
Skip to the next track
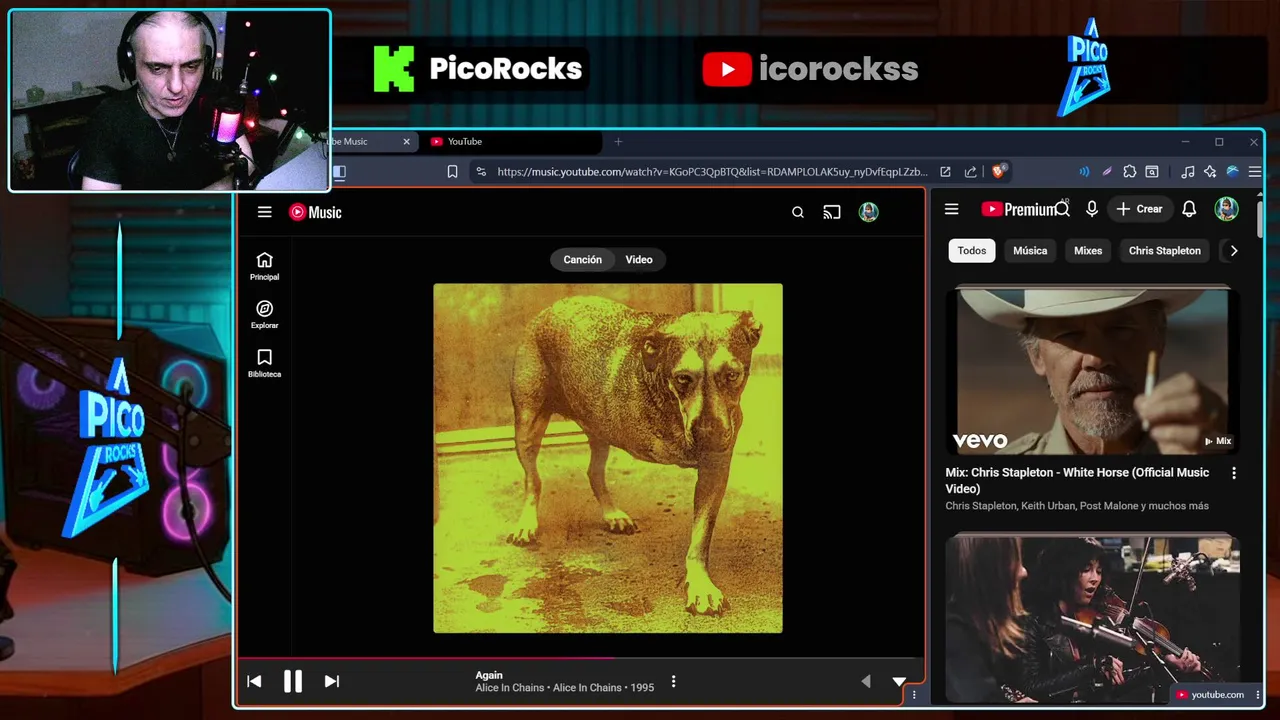coord(332,681)
